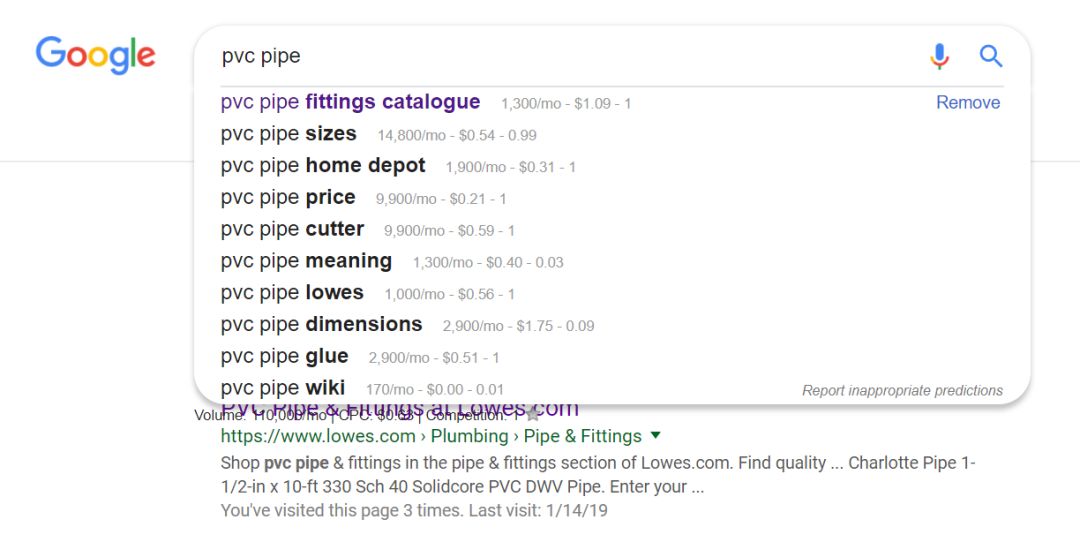Select suggestion 'pvc pipe fittings catalogue'
1080x542 pixels.
[350, 102]
